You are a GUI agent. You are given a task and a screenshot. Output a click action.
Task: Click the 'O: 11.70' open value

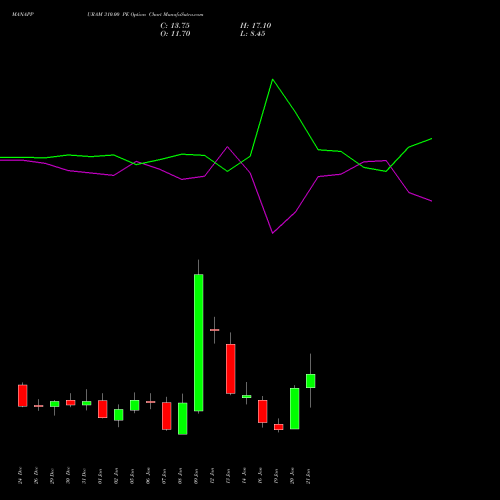(175, 34)
